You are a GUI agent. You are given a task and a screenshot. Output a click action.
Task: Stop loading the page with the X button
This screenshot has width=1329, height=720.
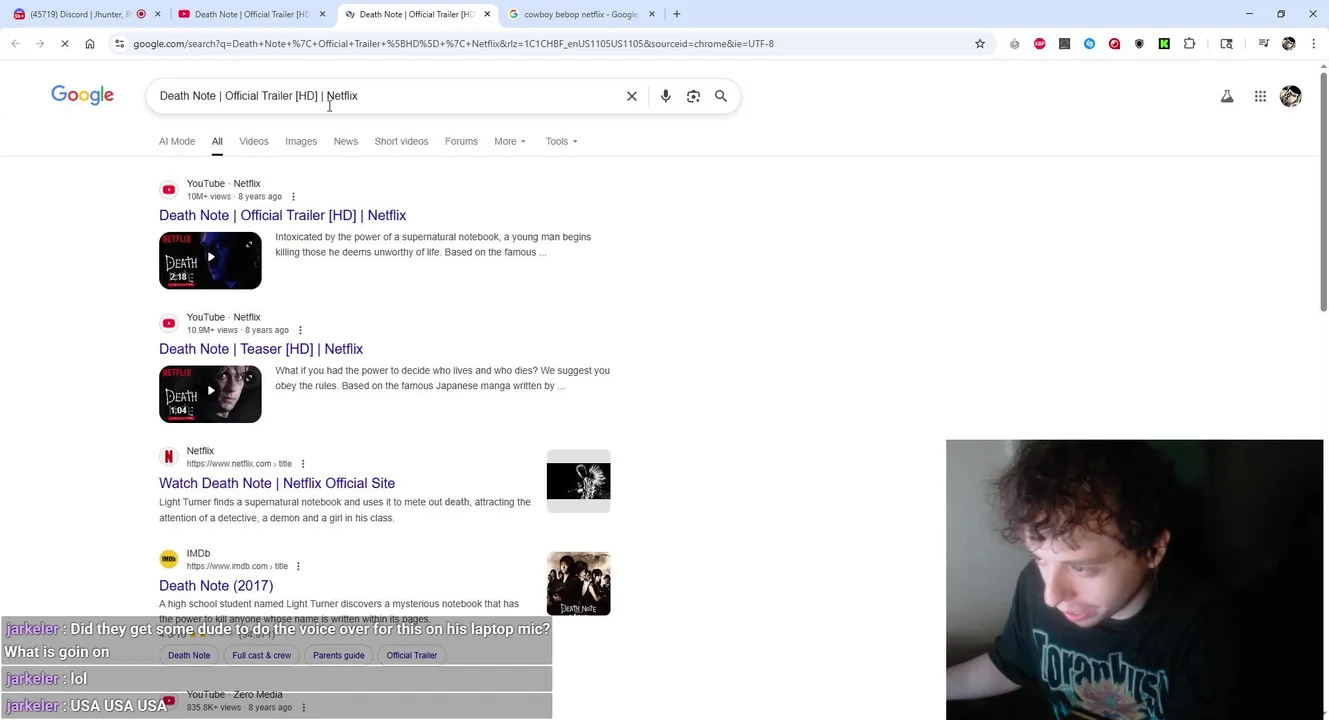(x=64, y=44)
